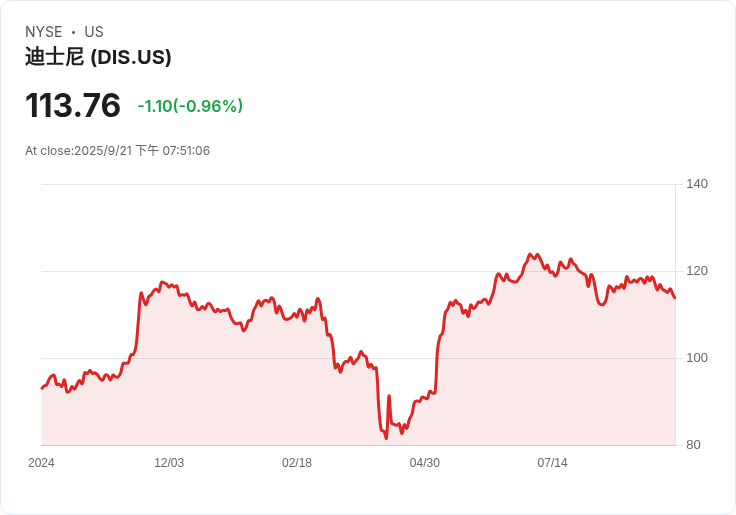The width and height of the screenshot is (736, 515).
Task: Select the 02/18 x-axis date label
Action: point(297,463)
